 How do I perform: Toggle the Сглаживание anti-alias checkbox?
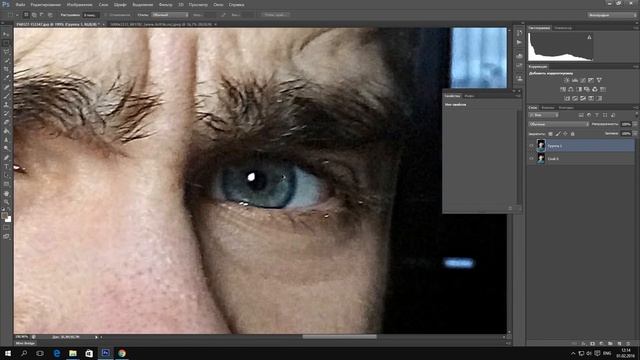tap(106, 15)
